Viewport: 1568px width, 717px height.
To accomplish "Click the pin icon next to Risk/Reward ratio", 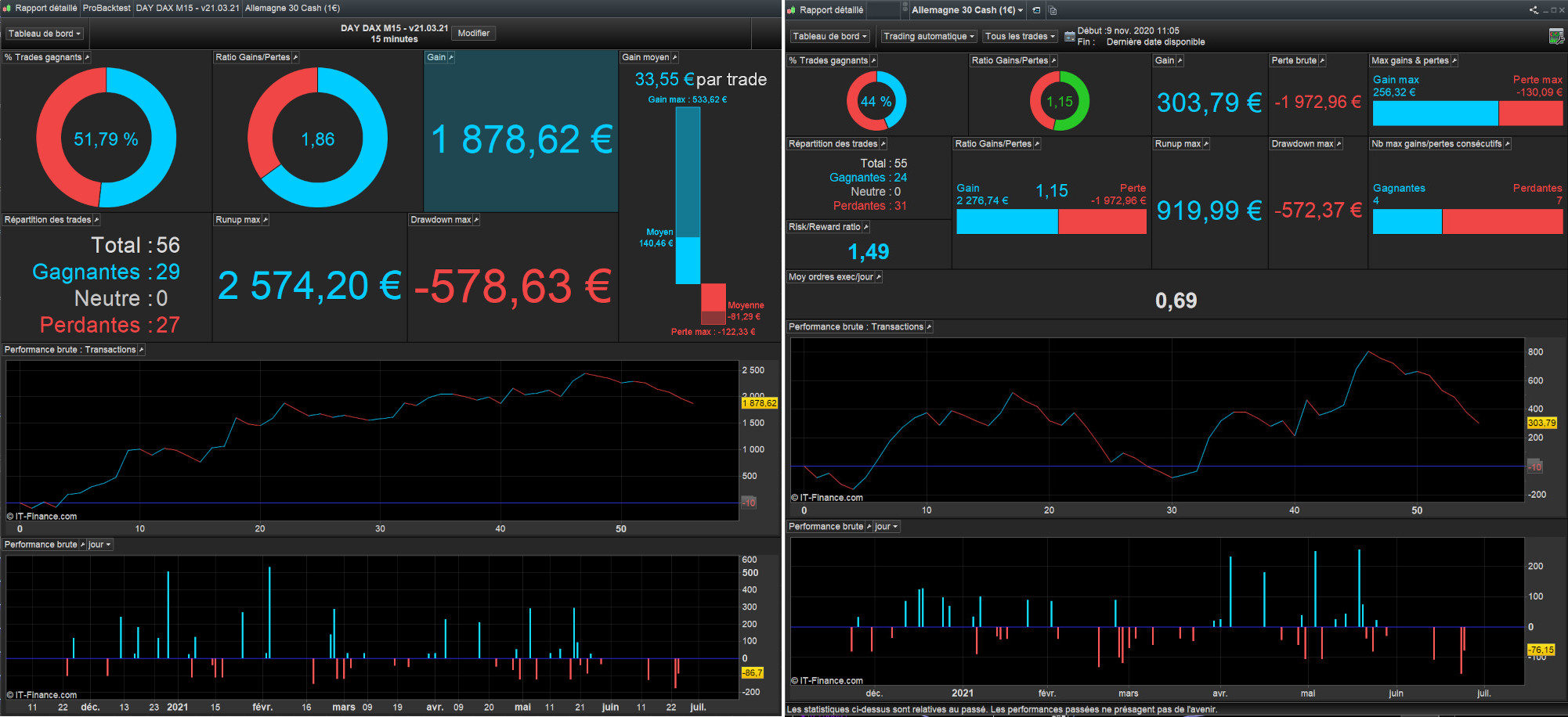I will [865, 227].
